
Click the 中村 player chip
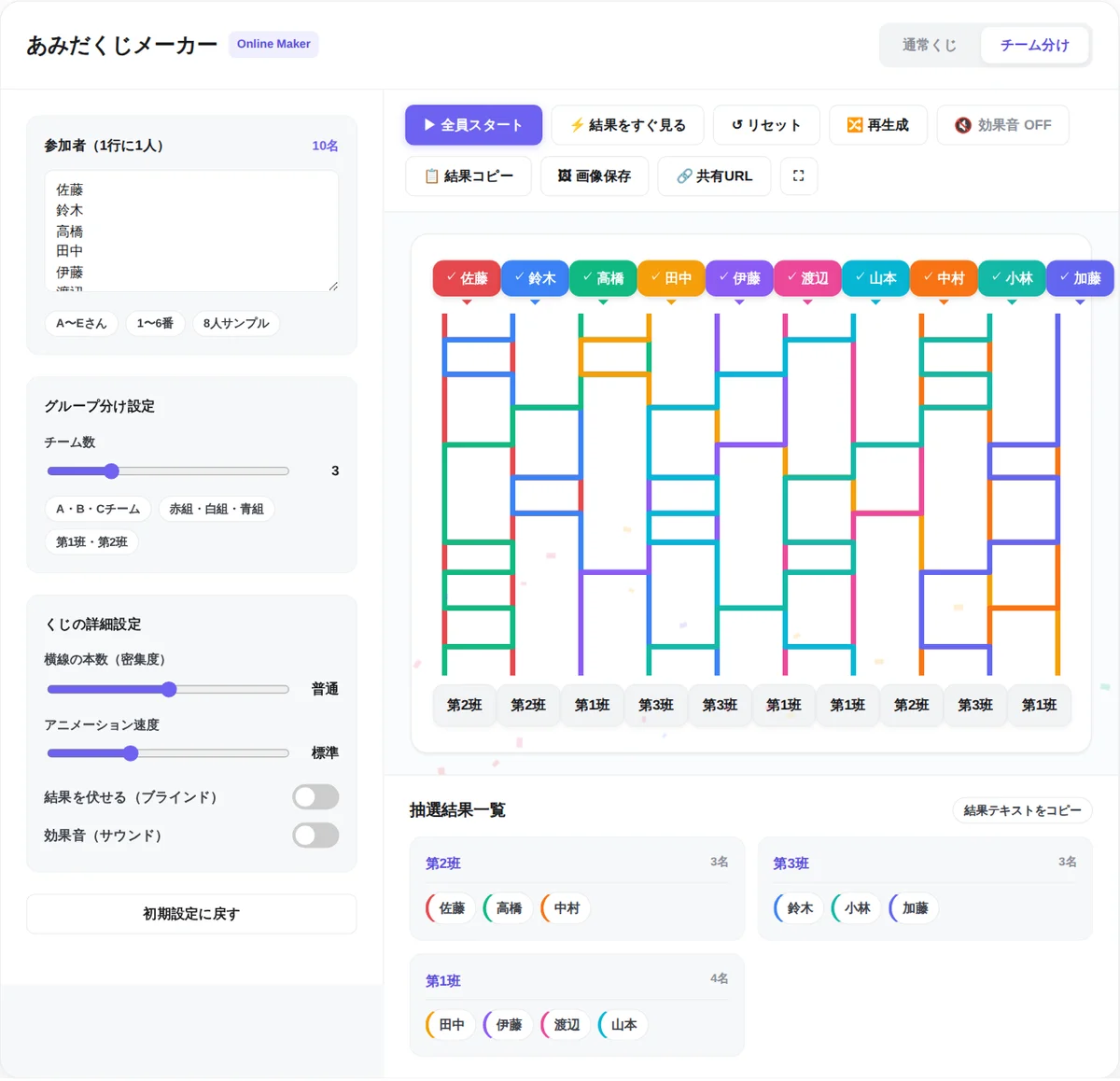[944, 278]
